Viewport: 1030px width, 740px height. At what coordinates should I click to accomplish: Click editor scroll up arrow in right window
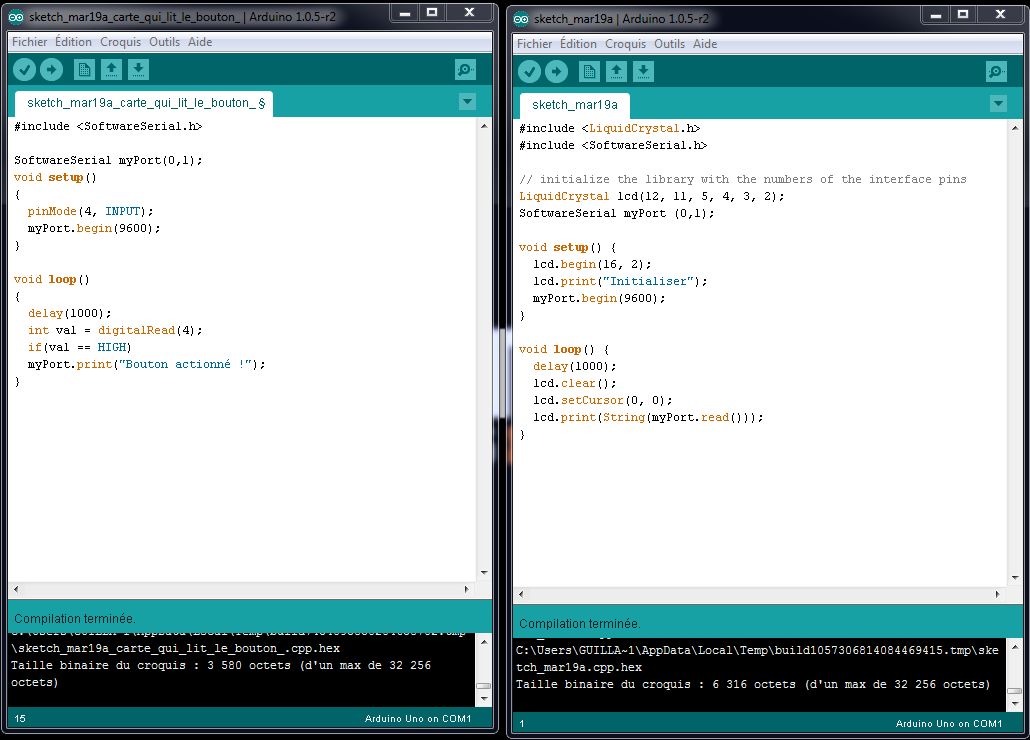click(1015, 127)
